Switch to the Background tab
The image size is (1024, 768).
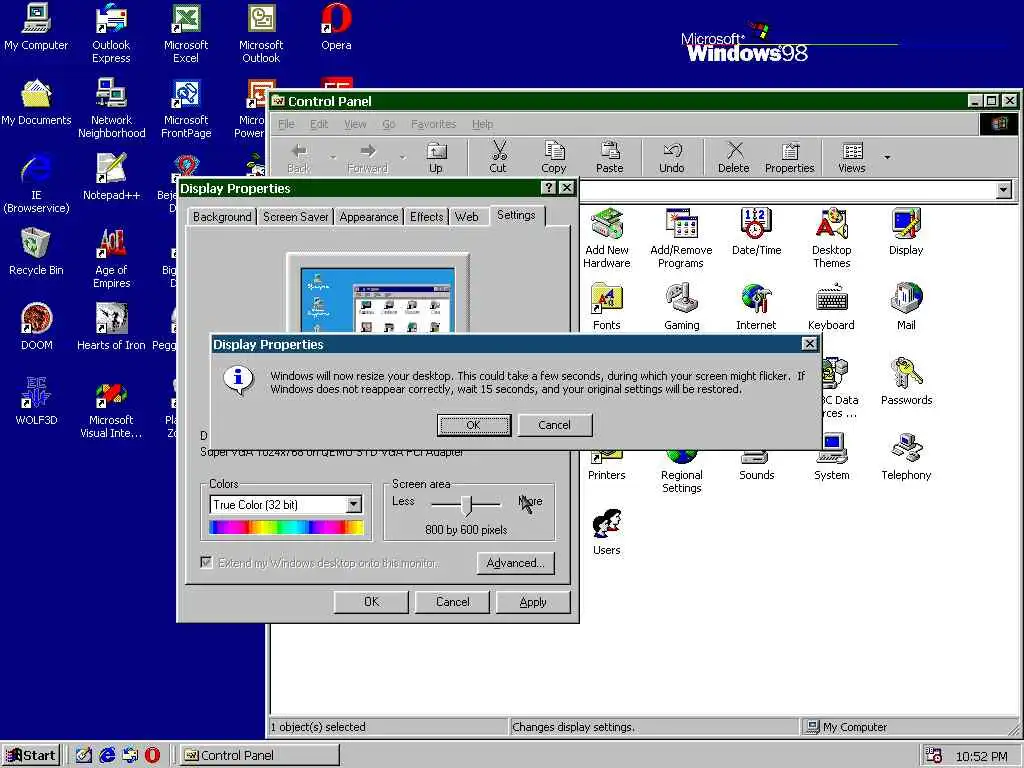pyautogui.click(x=222, y=217)
